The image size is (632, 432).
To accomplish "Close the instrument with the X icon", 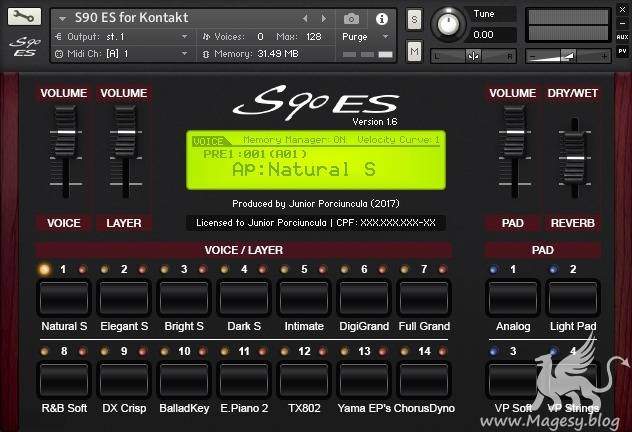I will [622, 9].
